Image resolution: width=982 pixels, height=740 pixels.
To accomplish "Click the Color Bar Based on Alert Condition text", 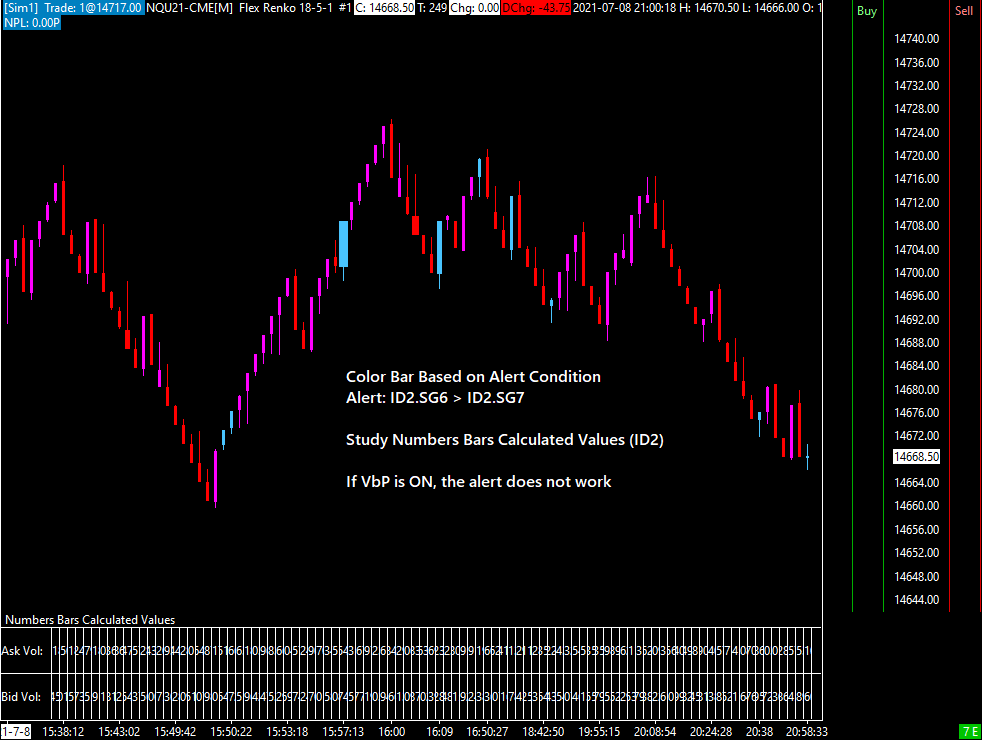I will click(x=473, y=376).
